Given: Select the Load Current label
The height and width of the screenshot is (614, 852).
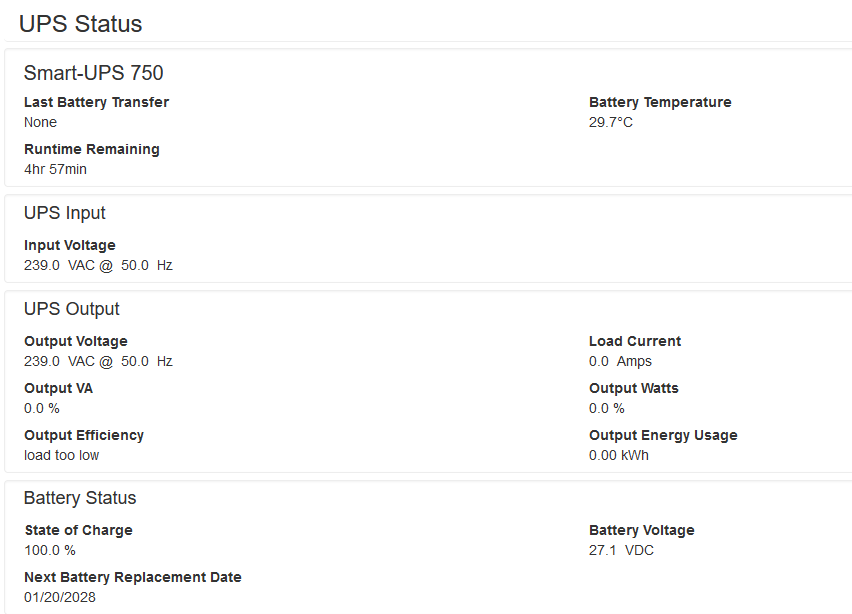Looking at the screenshot, I should click(635, 341).
